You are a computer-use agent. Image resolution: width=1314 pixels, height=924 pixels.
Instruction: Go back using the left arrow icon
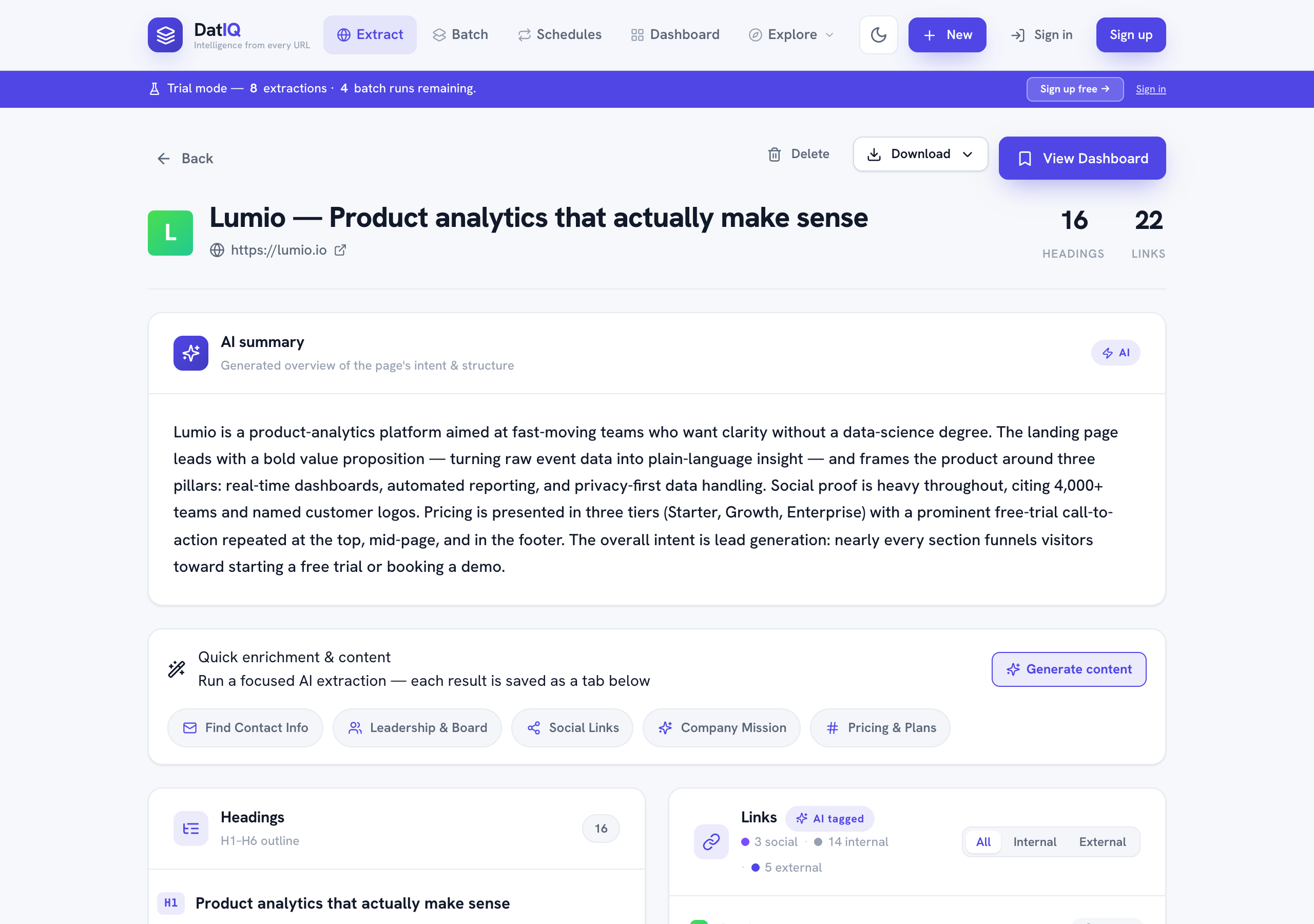[163, 159]
